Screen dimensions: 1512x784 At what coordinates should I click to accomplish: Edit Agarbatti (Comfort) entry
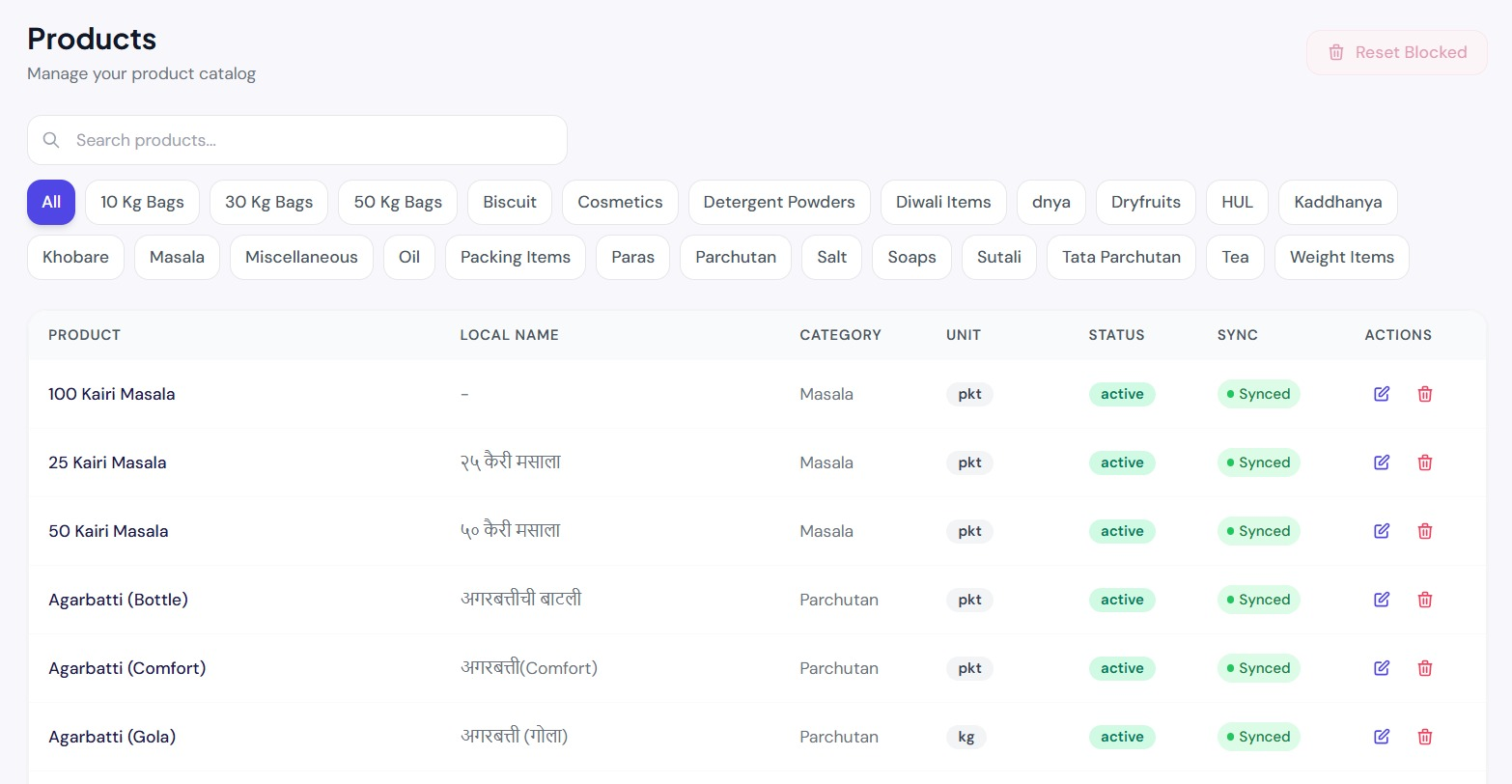pos(1382,668)
